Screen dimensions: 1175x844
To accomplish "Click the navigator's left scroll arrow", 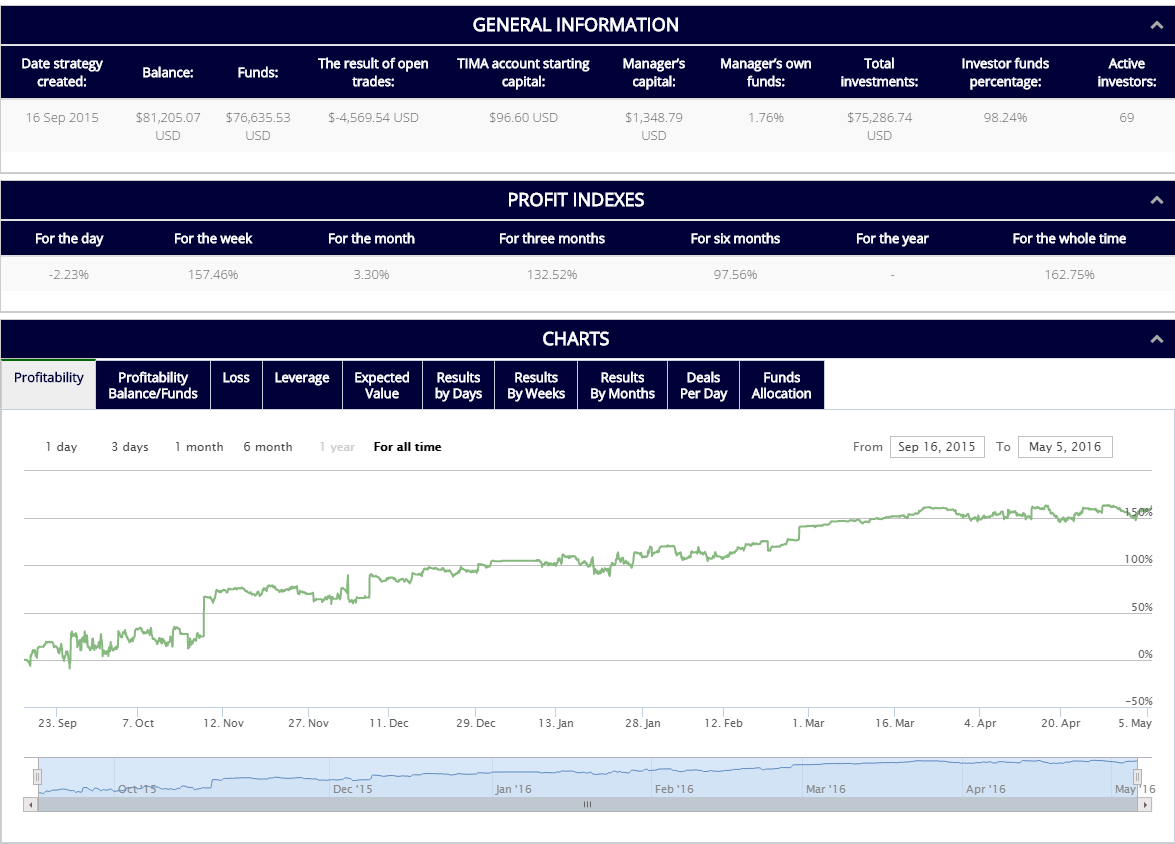I will (x=30, y=804).
